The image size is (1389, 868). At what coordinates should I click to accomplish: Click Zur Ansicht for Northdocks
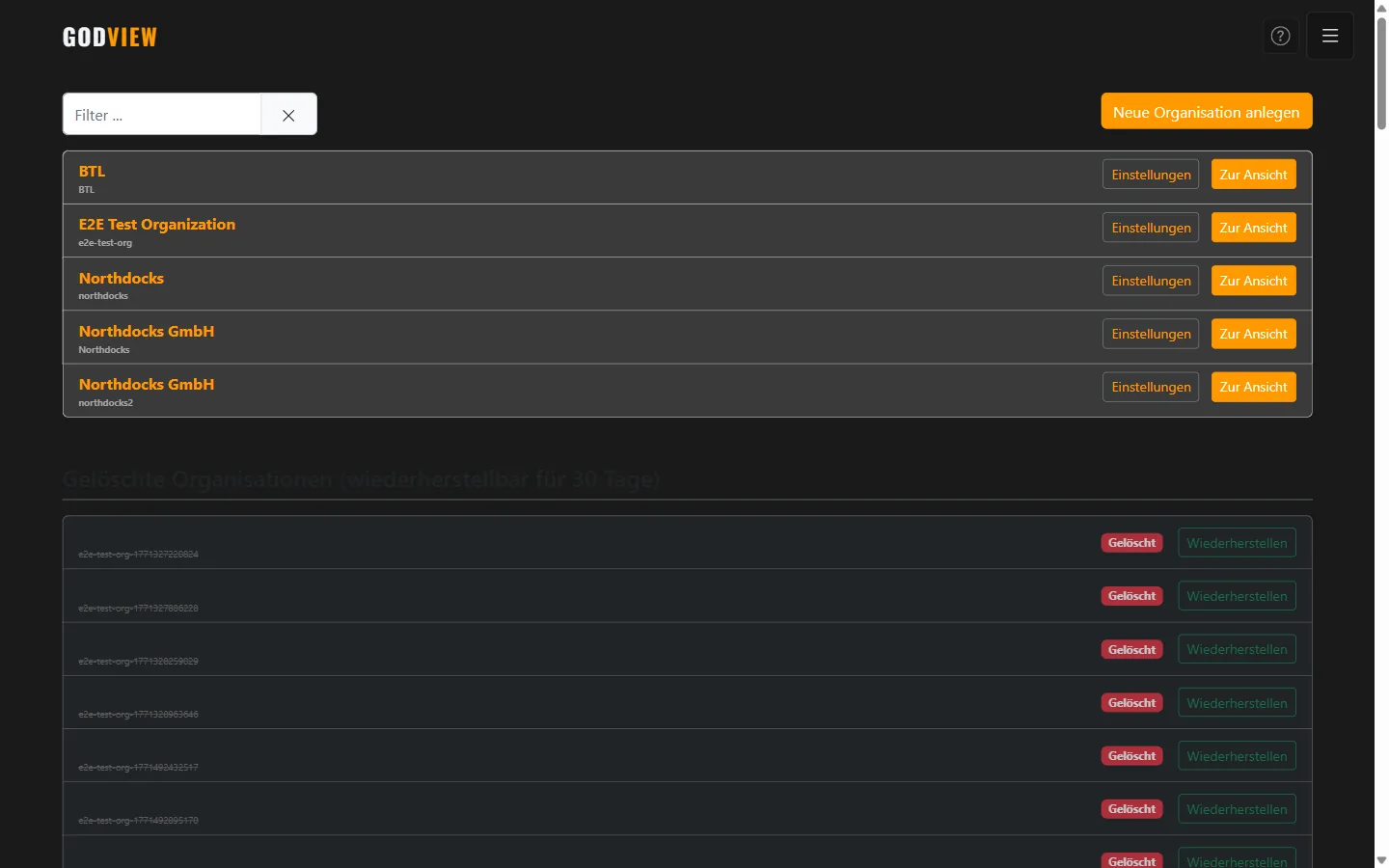pyautogui.click(x=1253, y=280)
